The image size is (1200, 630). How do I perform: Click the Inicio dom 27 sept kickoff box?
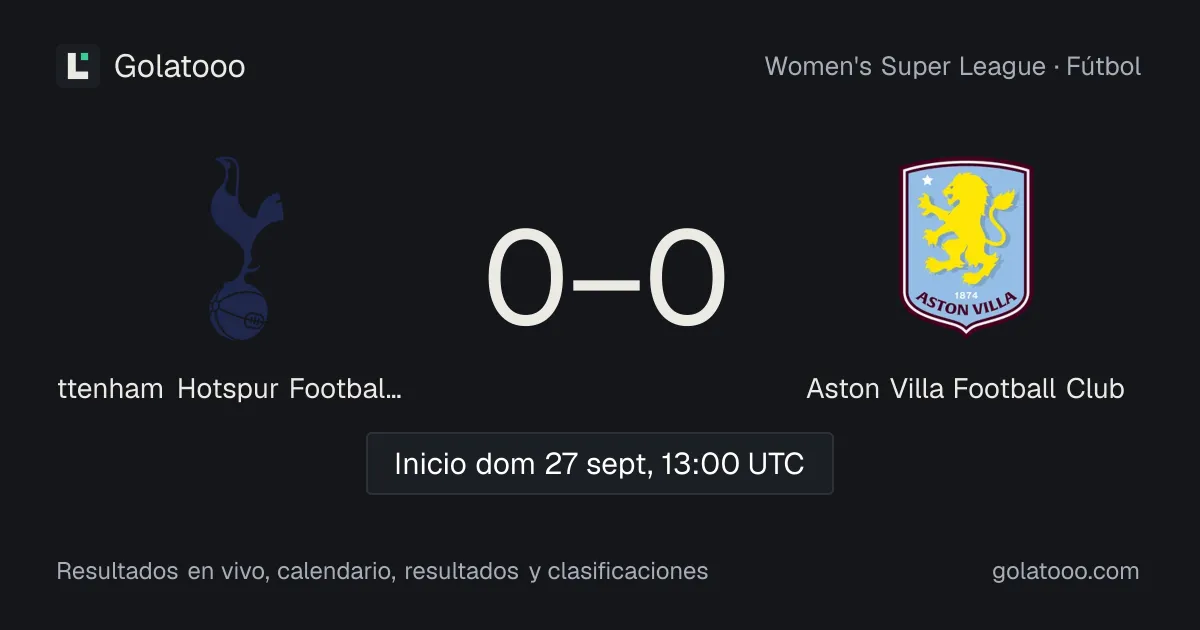click(x=600, y=464)
